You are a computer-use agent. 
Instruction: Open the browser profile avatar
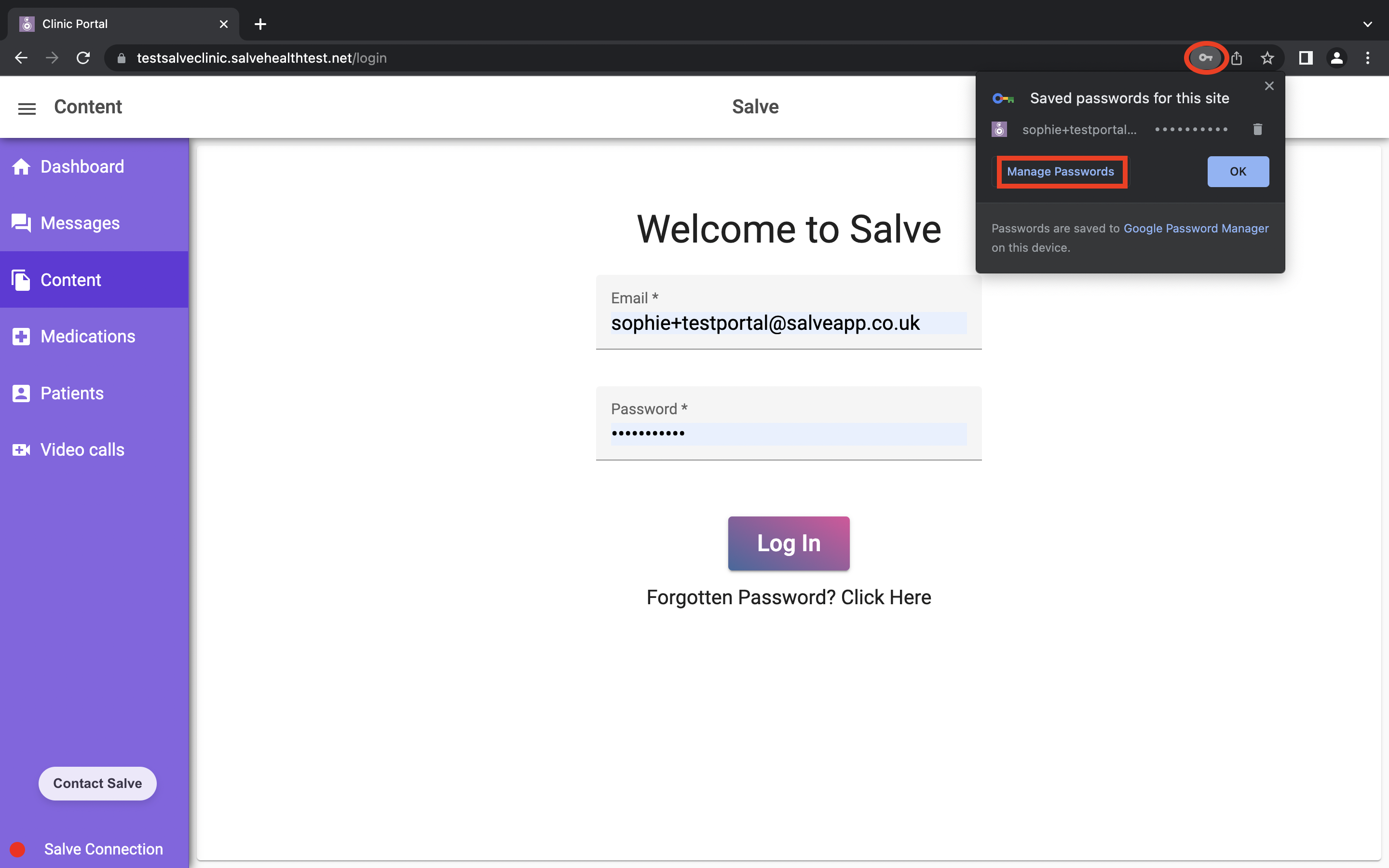(x=1336, y=57)
